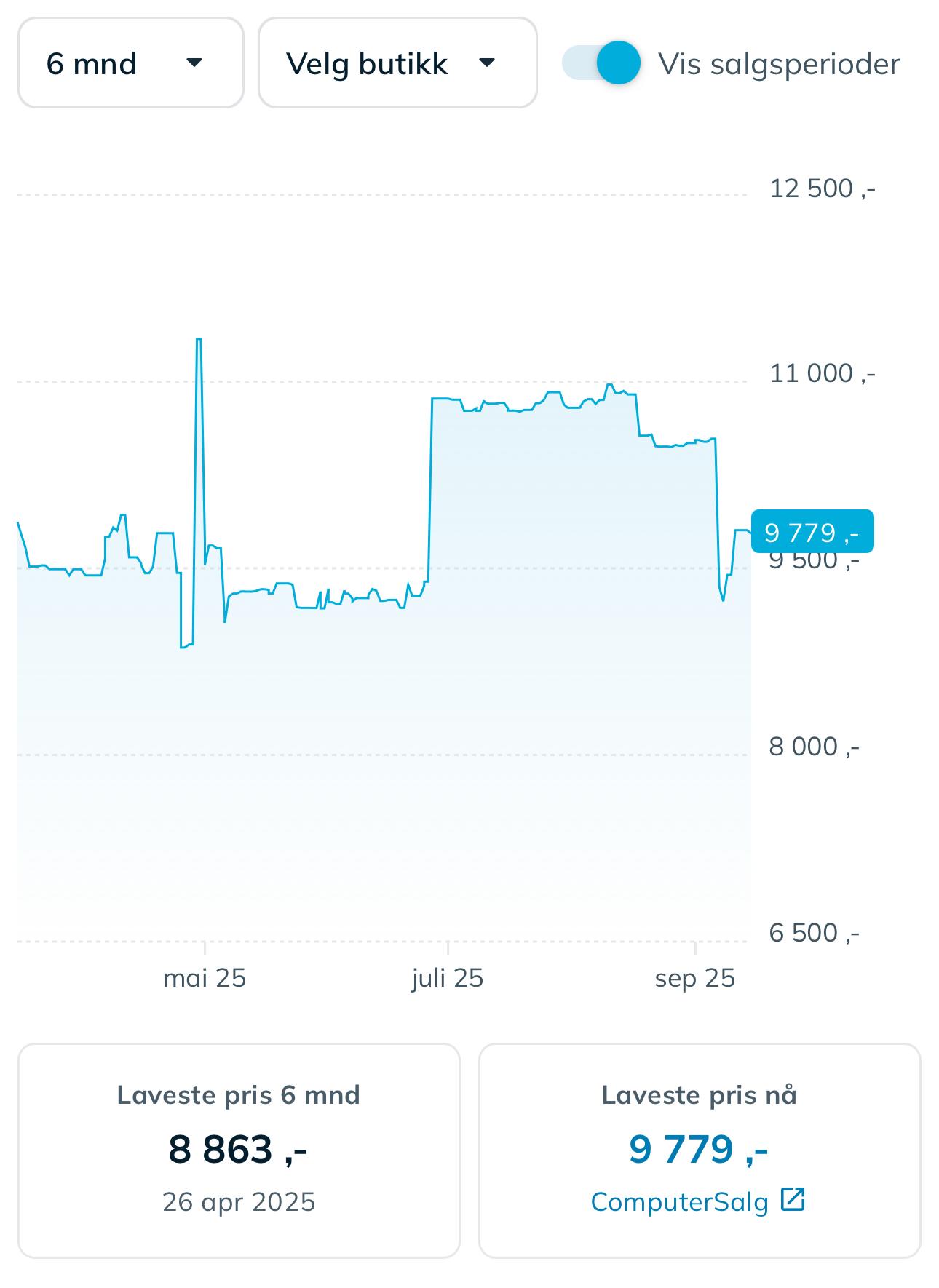
Task: Click the Laveste pris nå heading
Action: (699, 1095)
